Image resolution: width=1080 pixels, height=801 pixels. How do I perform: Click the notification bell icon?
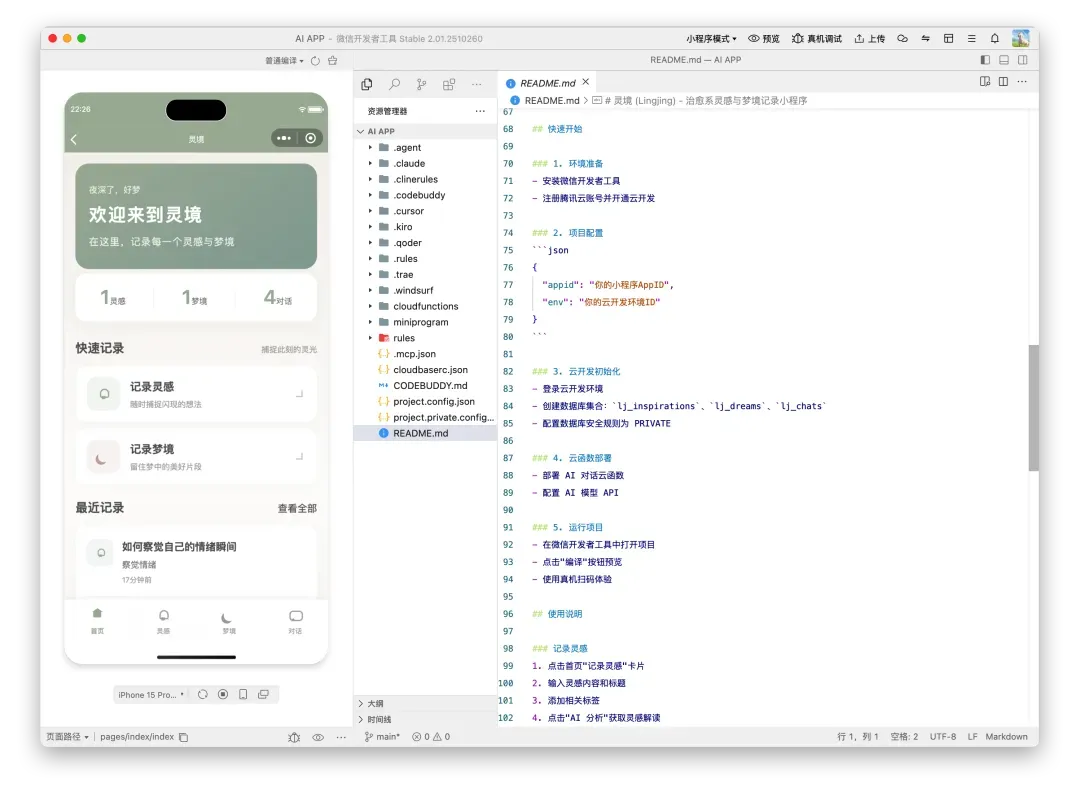(x=995, y=39)
